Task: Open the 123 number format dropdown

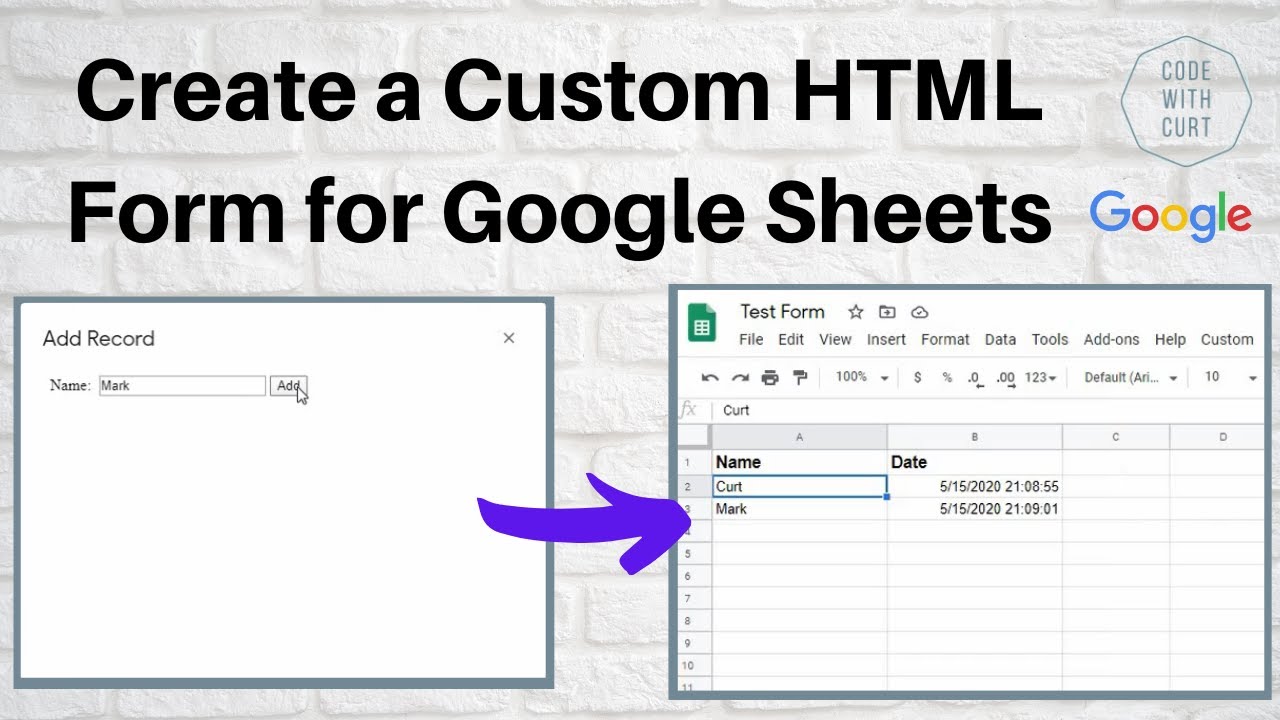Action: (1040, 377)
